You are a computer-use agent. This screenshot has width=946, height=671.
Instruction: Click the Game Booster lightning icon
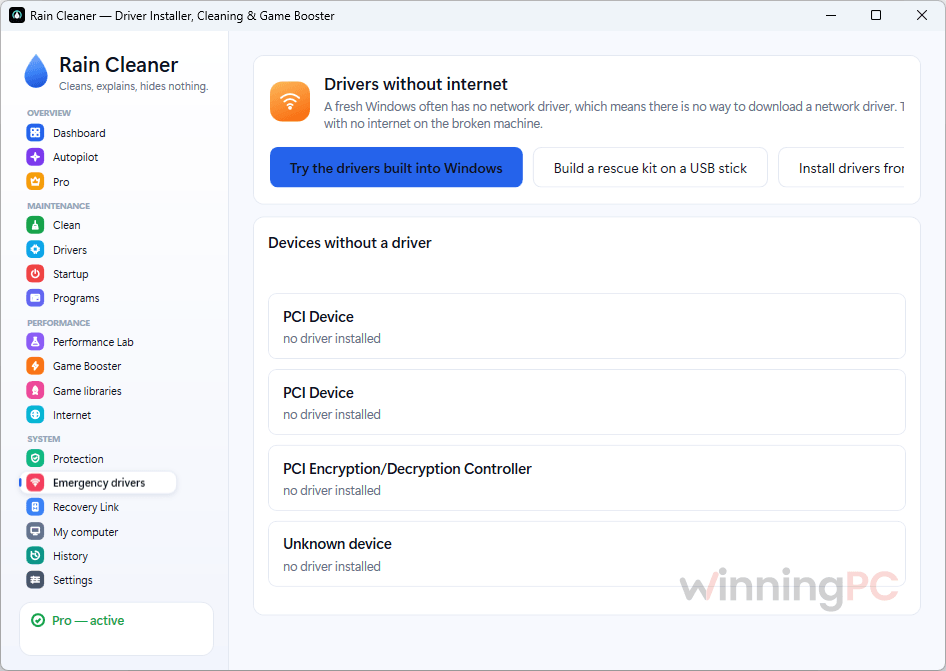[x=35, y=366]
